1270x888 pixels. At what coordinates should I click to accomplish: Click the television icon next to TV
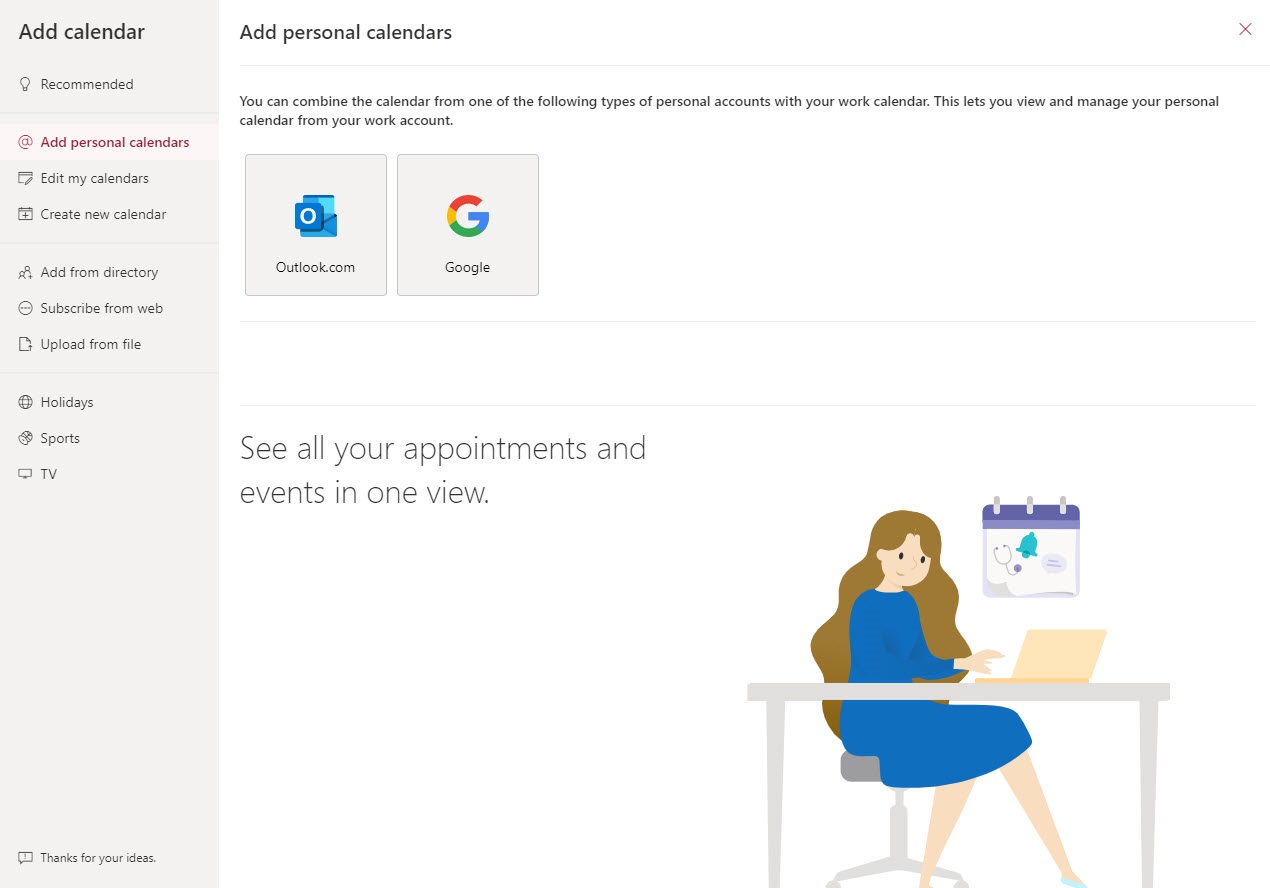(26, 474)
